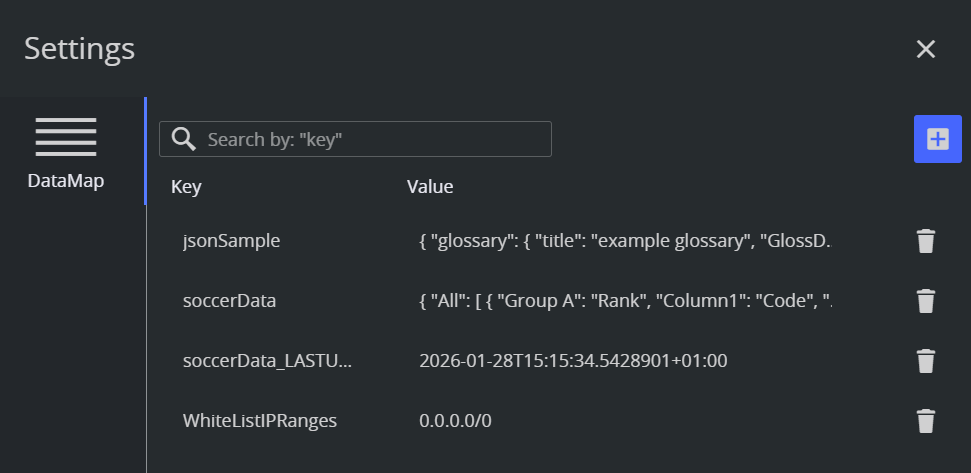This screenshot has height=473, width=971.
Task: Delete the jsonSample entry
Action: point(926,241)
